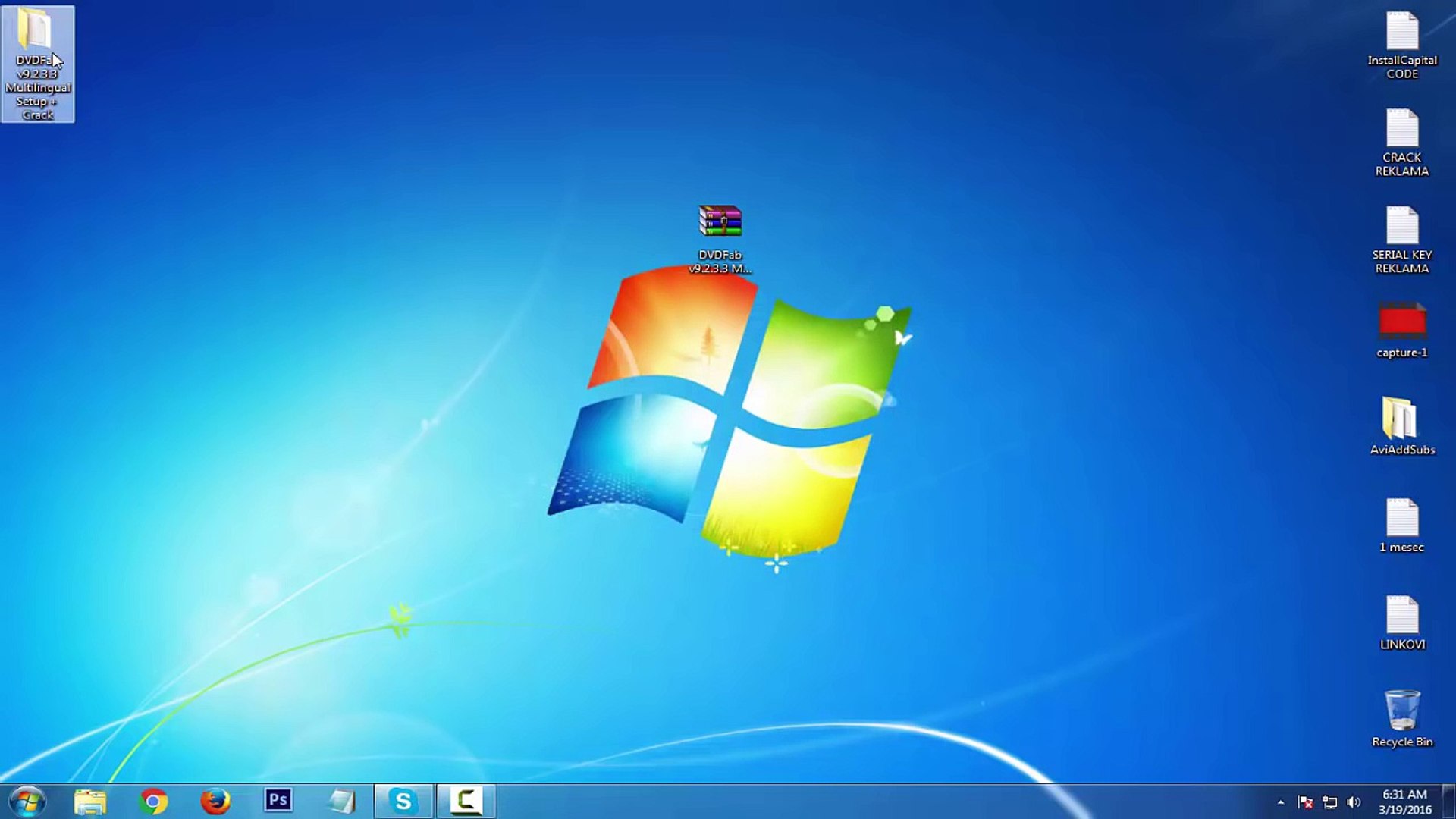Select the DVDFab Multilingual Setup + Crack folder

coord(37,64)
